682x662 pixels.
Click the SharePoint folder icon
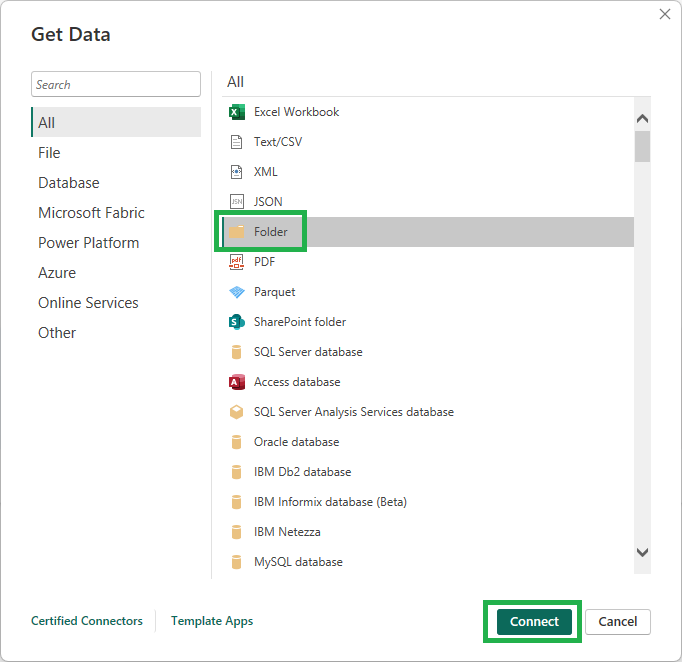[x=237, y=322]
